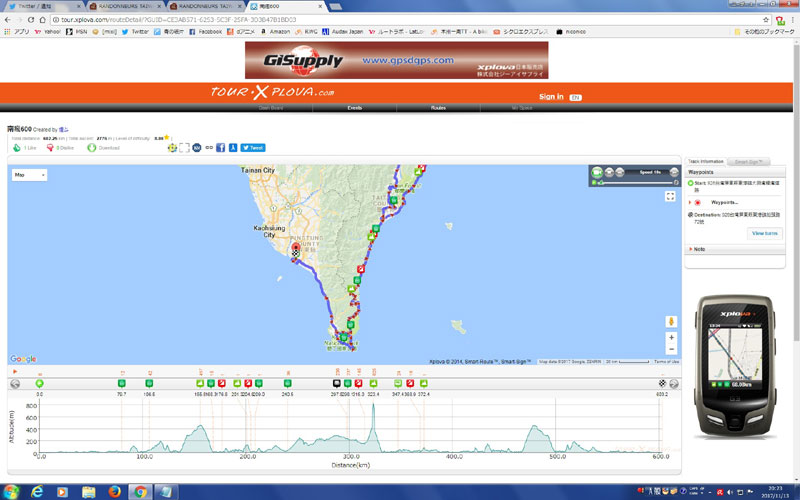Image resolution: width=800 pixels, height=500 pixels.
Task: Share route on Facebook
Action: coord(220,147)
